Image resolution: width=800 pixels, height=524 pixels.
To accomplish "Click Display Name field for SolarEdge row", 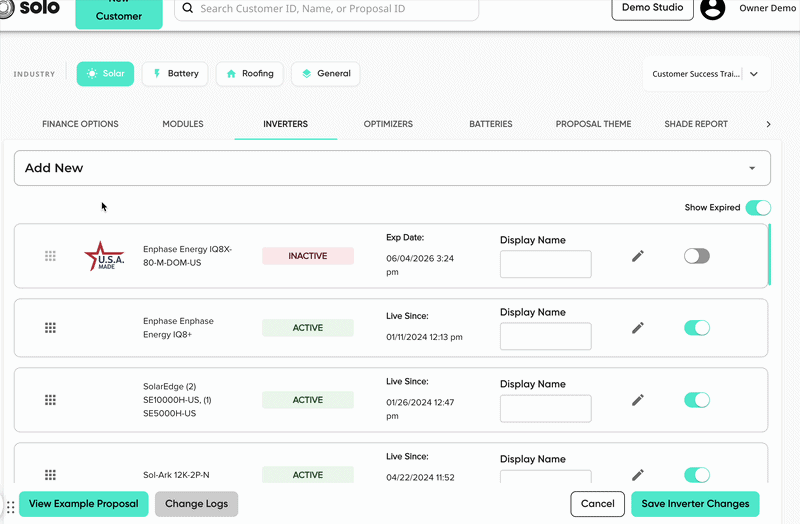I will (x=546, y=408).
